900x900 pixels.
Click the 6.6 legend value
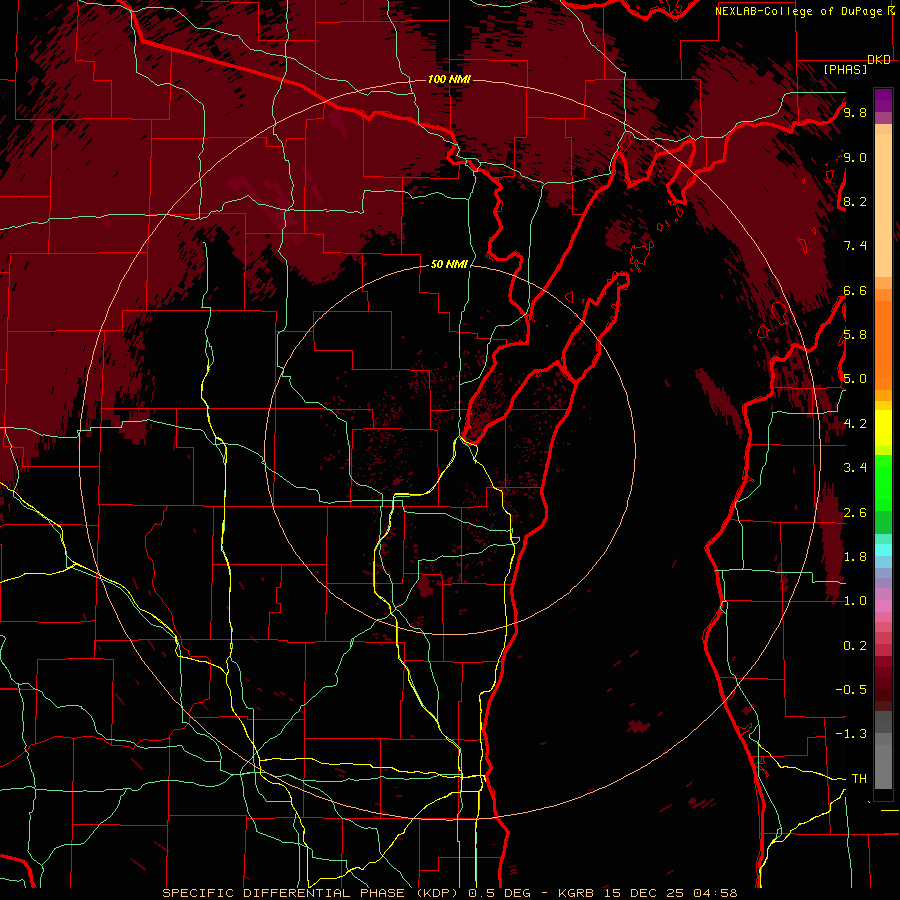point(855,290)
